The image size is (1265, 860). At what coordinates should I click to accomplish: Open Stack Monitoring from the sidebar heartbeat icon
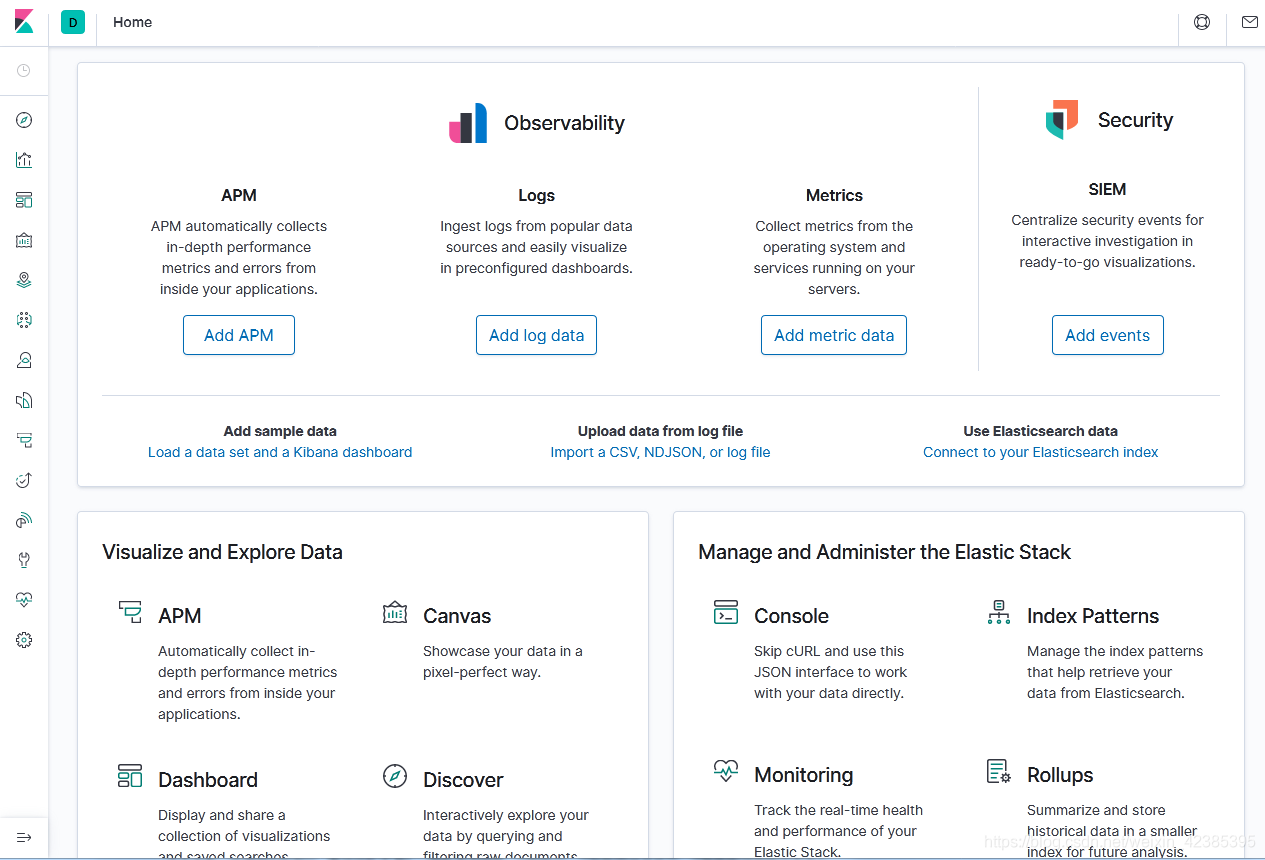(24, 600)
